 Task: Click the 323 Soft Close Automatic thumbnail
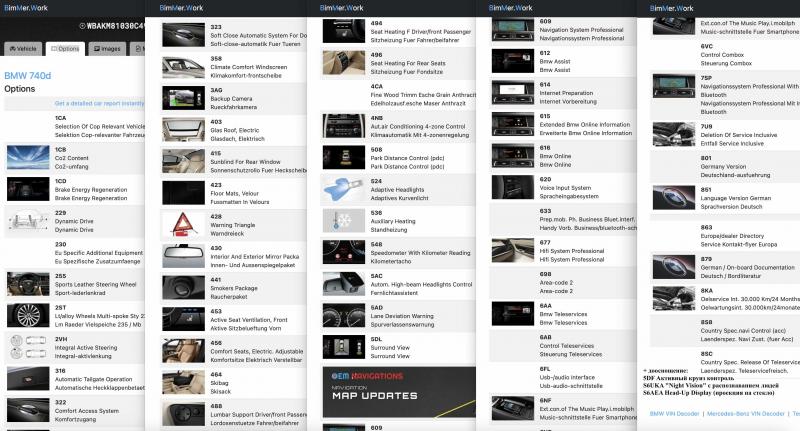click(184, 35)
